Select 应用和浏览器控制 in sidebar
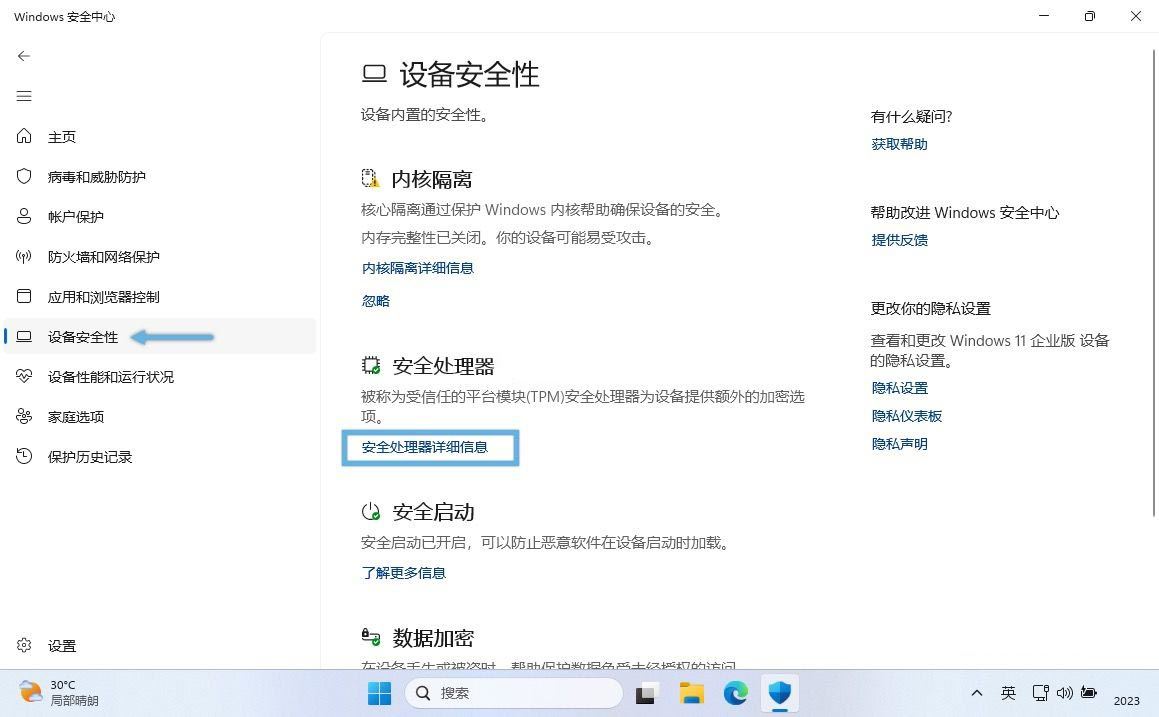Screen dimensions: 1159x717 click(x=103, y=297)
